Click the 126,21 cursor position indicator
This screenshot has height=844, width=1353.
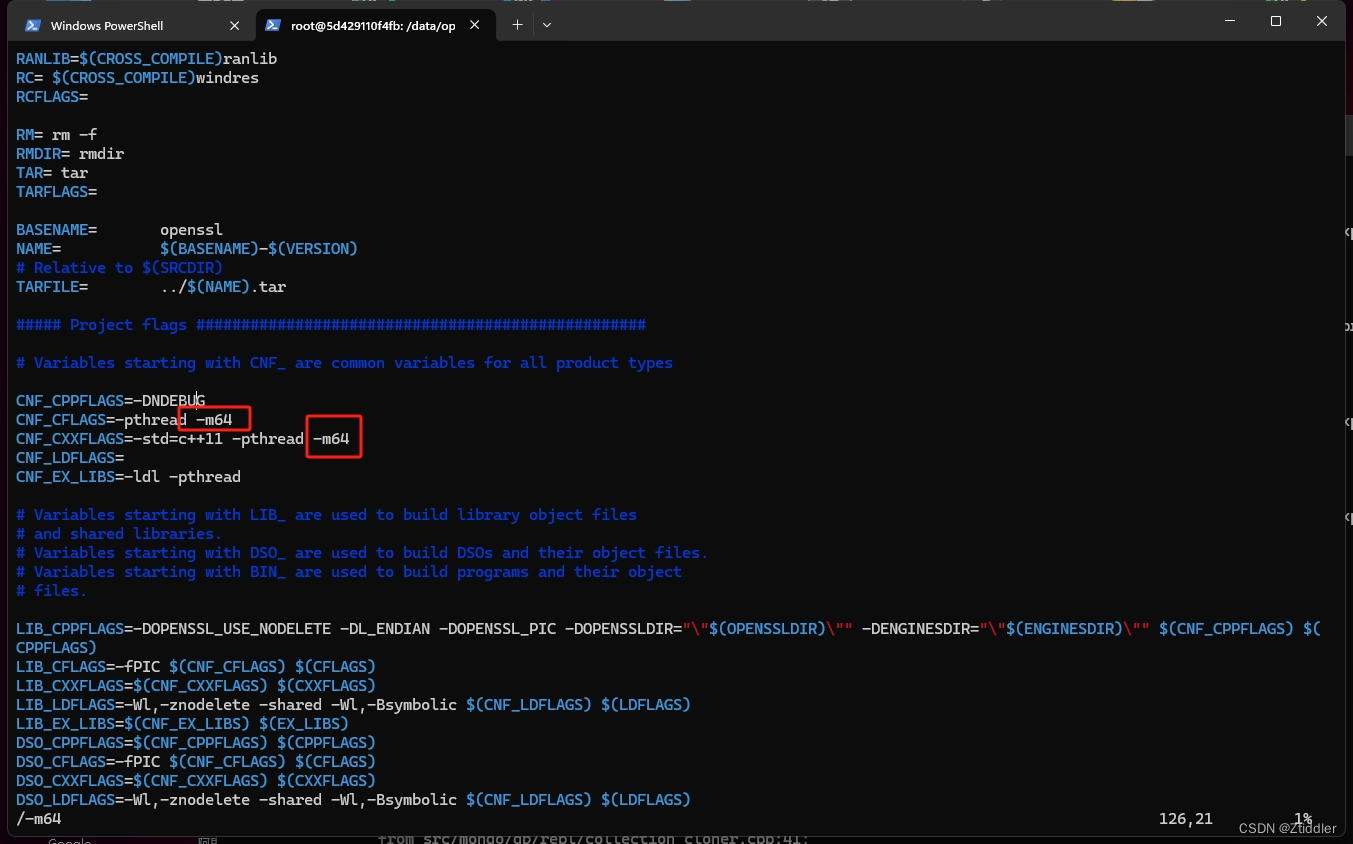pyautogui.click(x=1186, y=819)
